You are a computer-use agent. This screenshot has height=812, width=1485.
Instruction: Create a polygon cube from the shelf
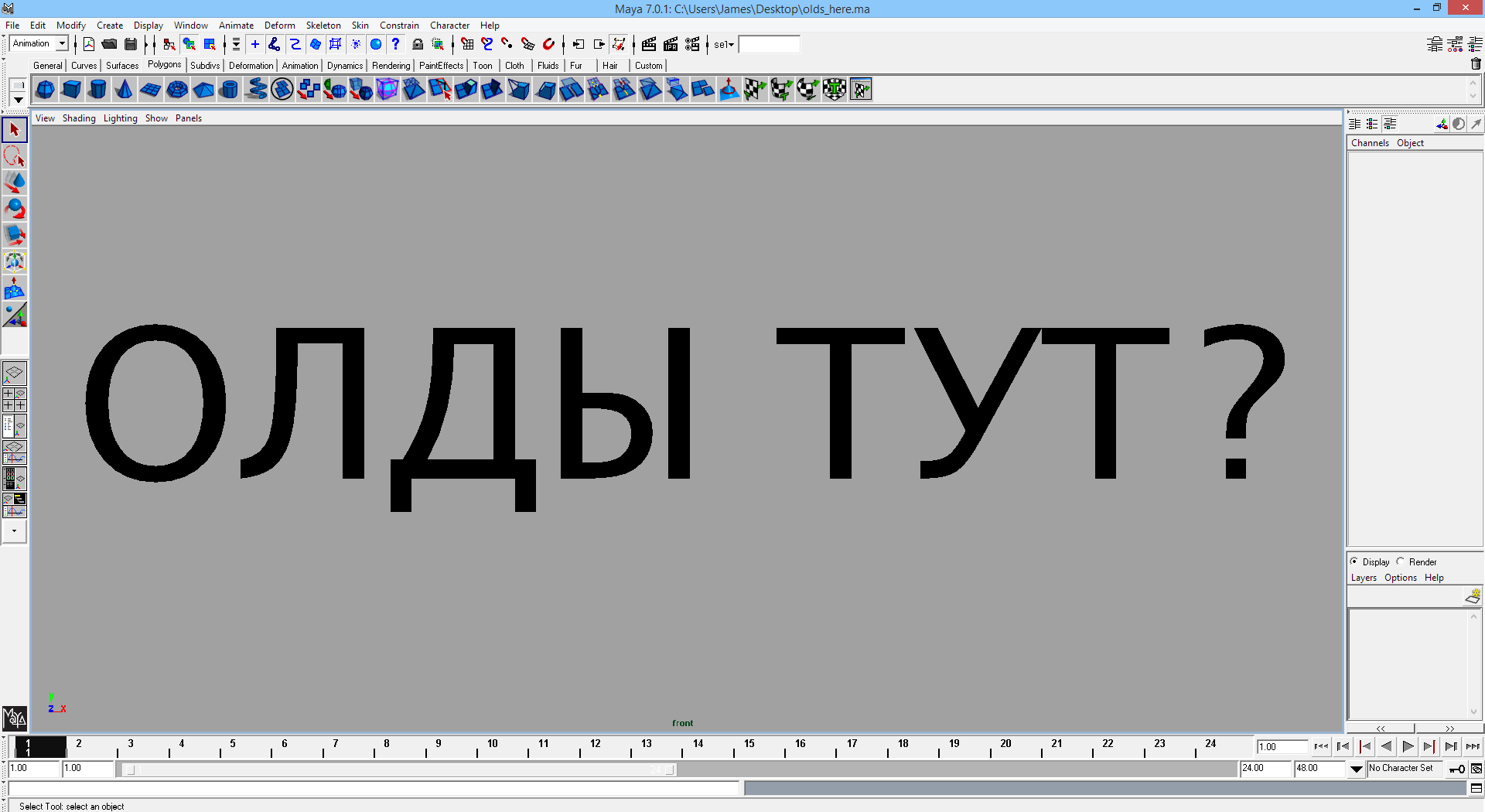pos(72,90)
